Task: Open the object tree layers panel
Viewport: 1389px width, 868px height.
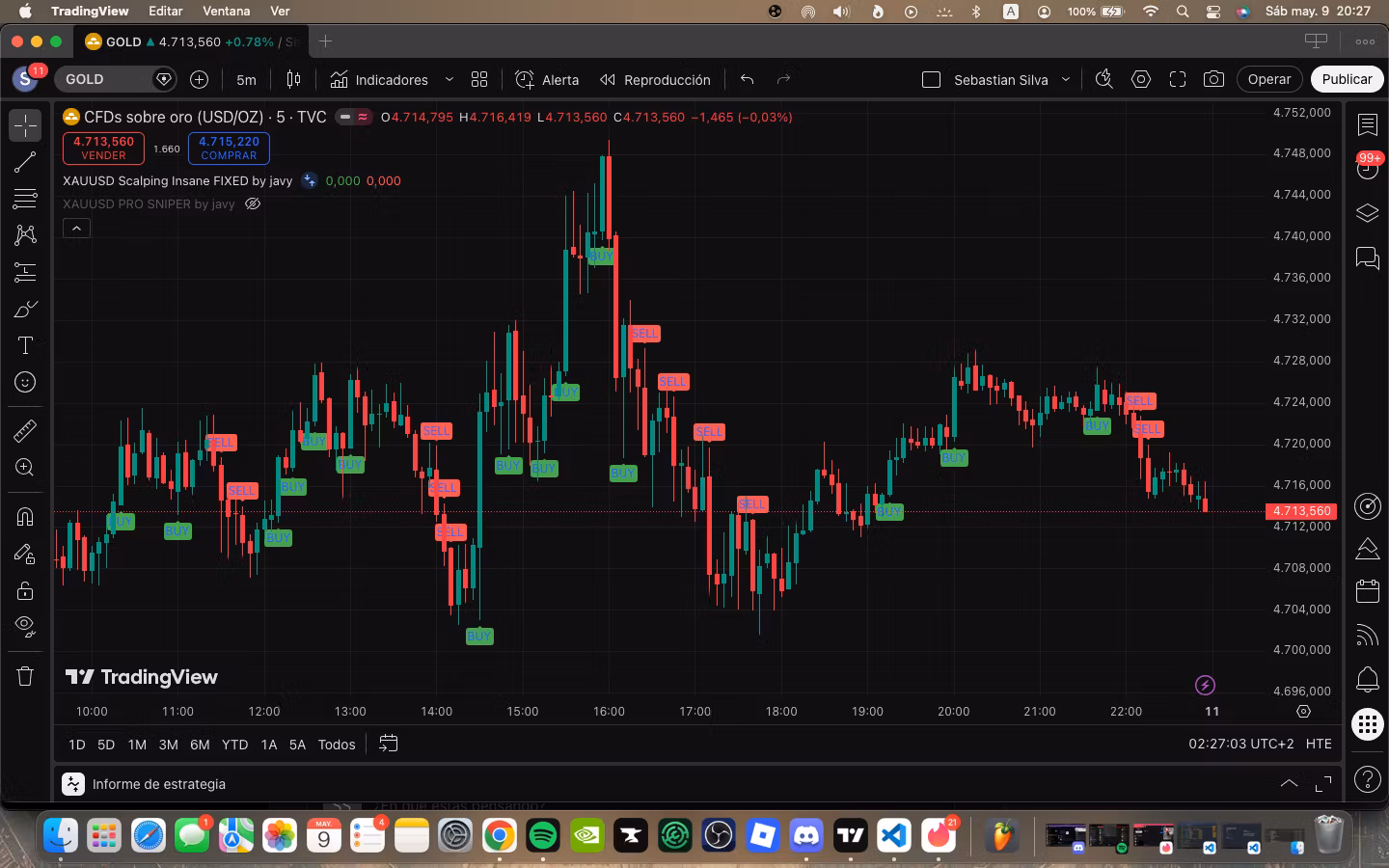Action: point(1368,213)
